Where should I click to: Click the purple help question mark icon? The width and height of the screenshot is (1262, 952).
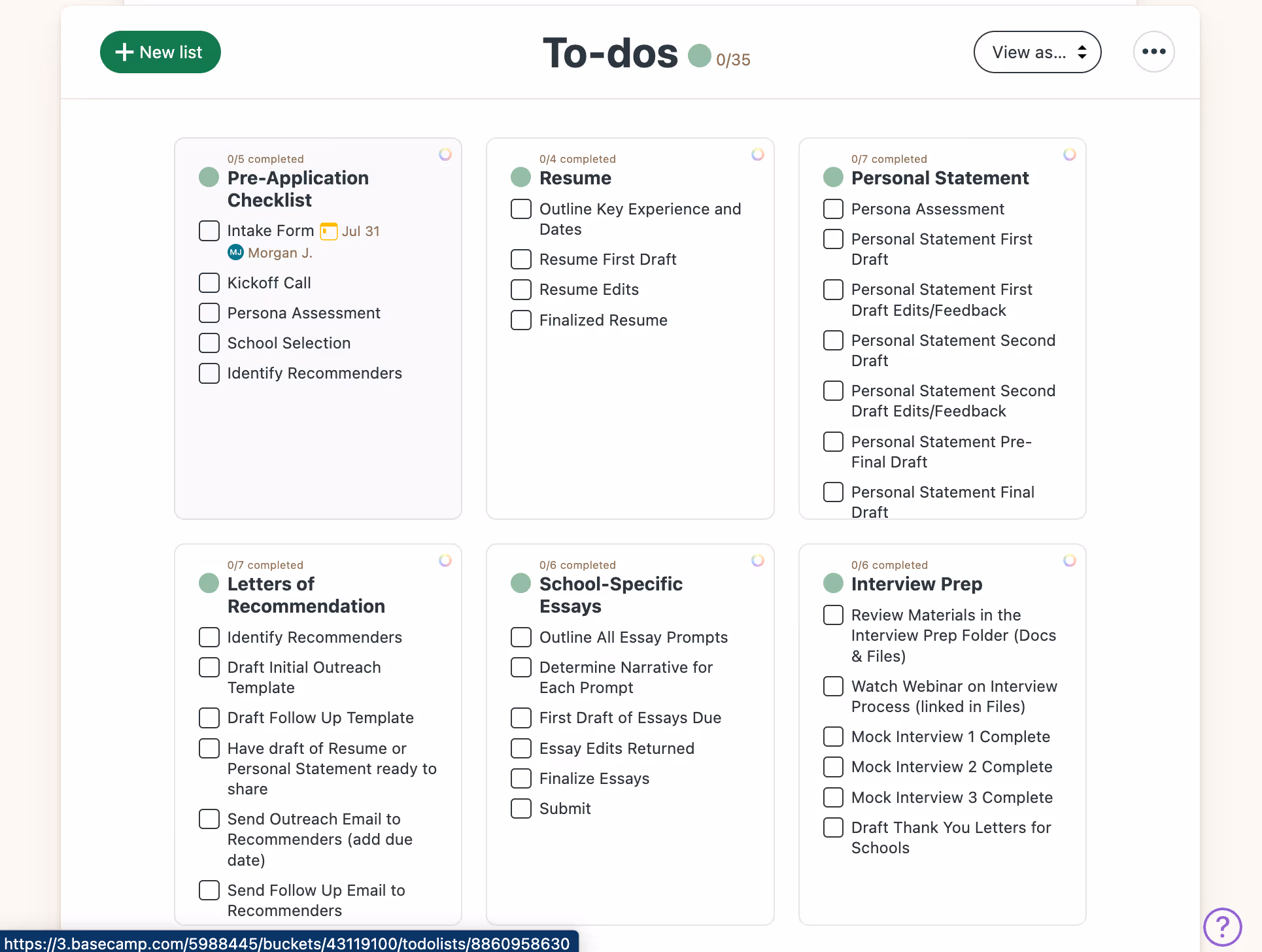(x=1223, y=926)
